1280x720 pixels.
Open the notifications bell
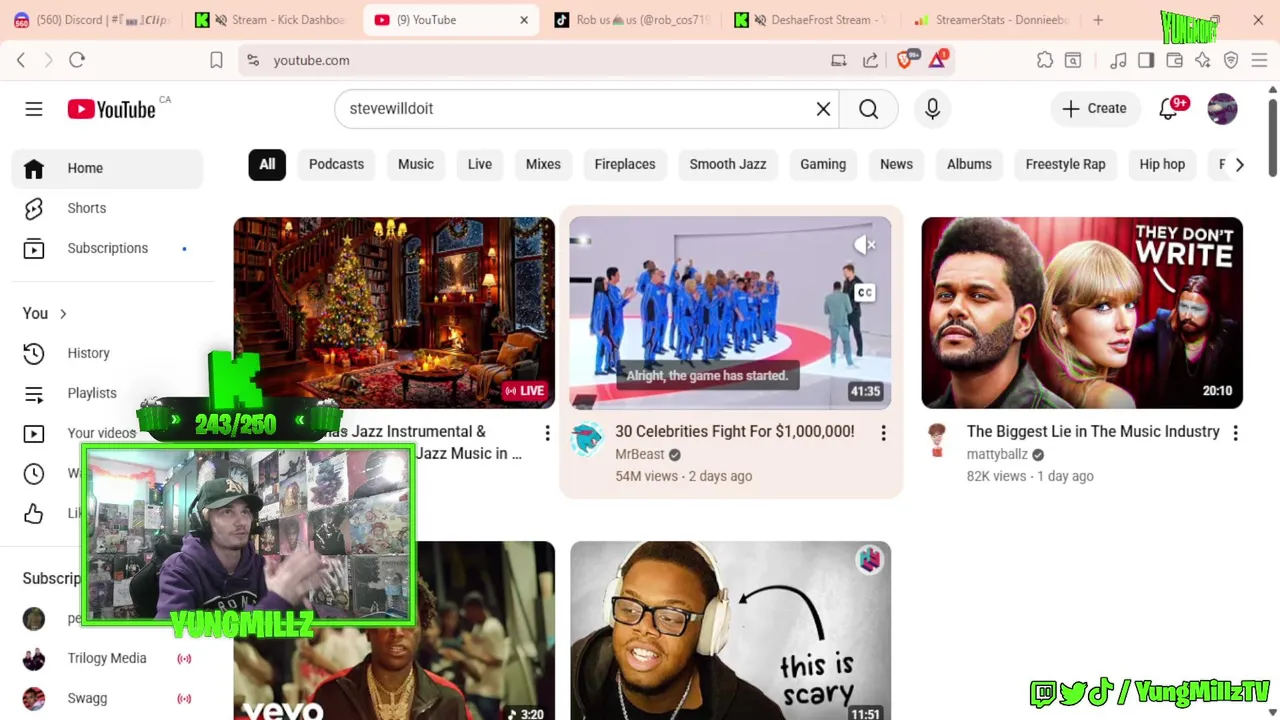1168,109
